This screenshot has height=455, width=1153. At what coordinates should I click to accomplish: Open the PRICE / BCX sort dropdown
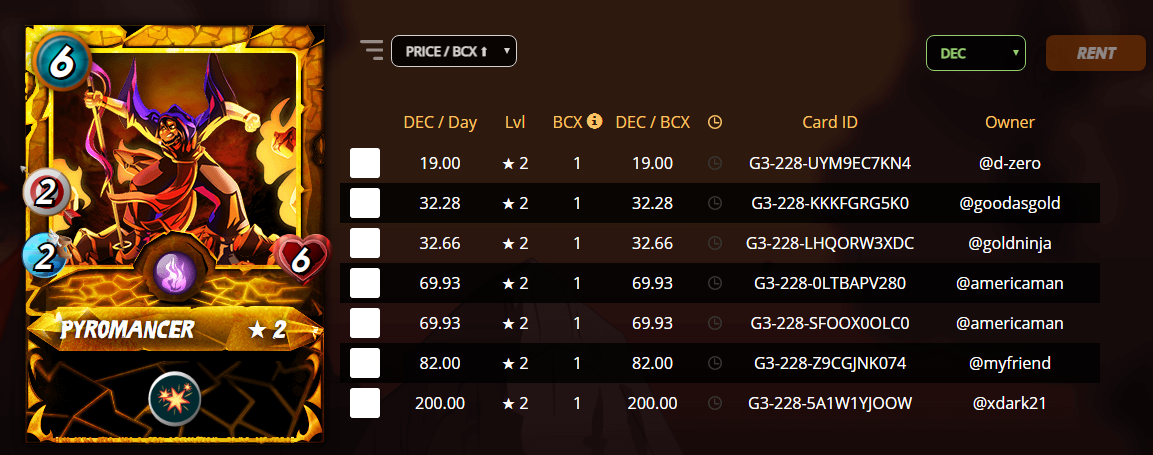[454, 51]
